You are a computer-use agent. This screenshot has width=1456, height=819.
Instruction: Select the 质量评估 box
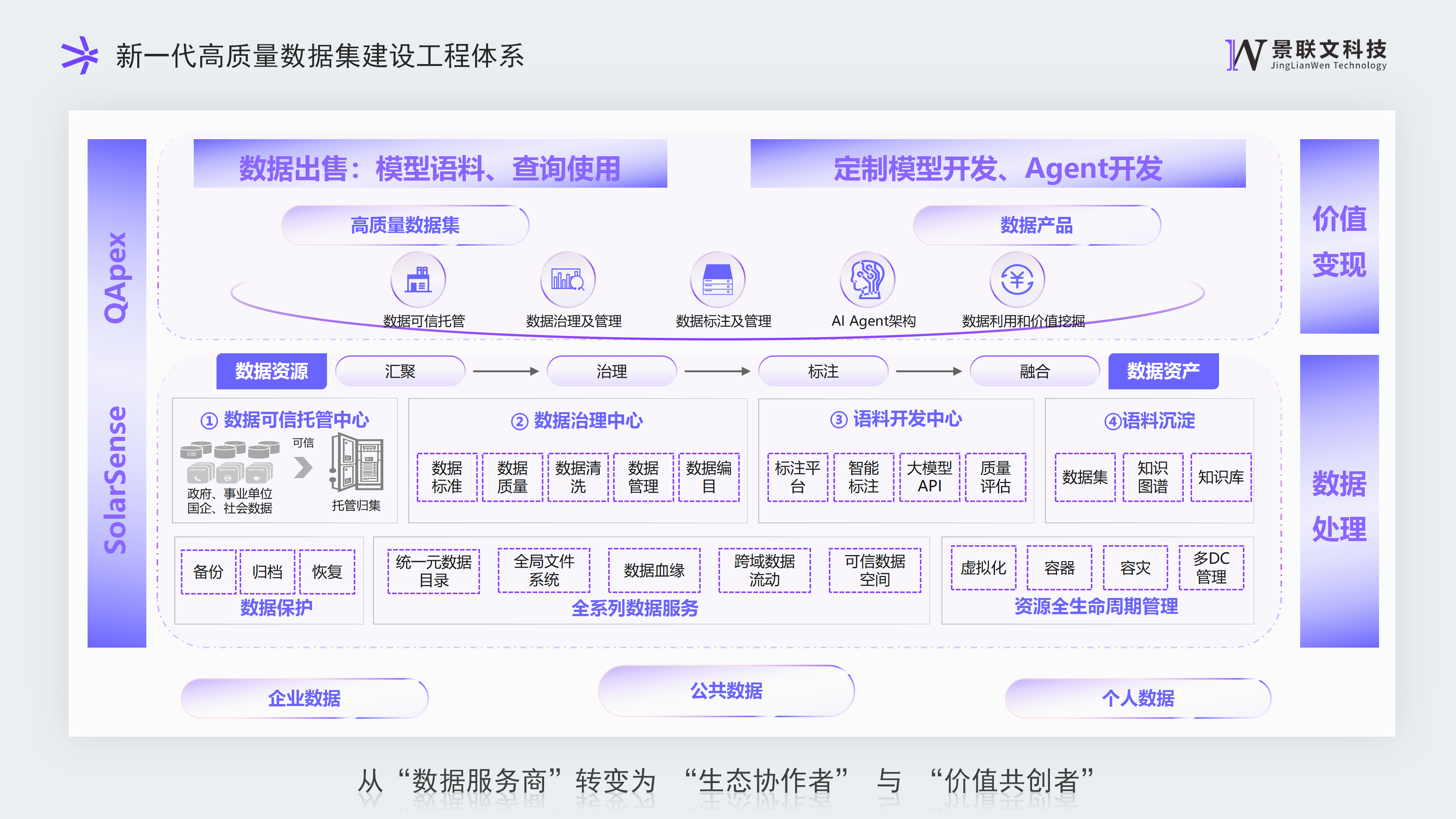995,477
